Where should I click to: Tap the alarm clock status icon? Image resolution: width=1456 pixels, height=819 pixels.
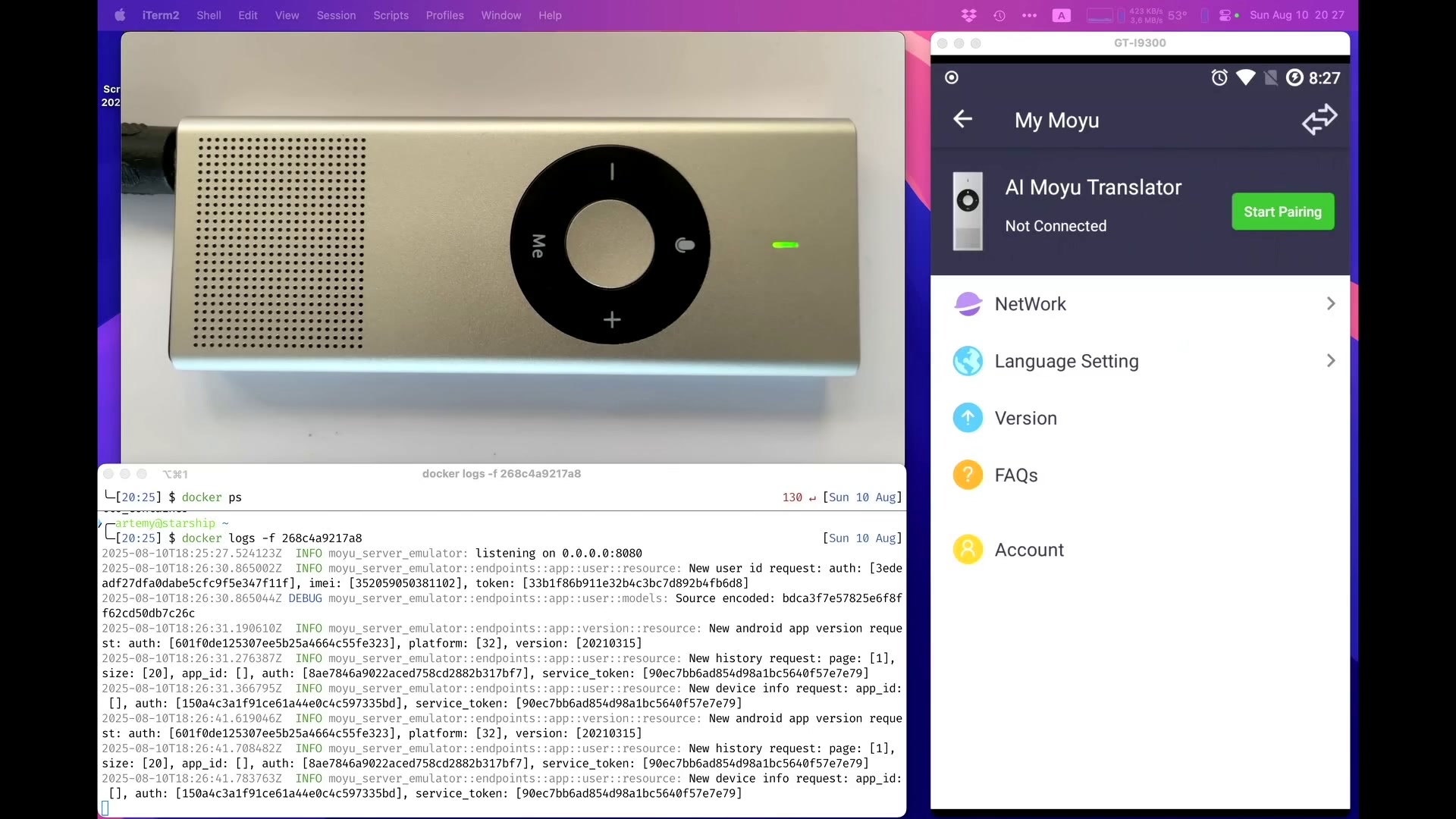(1219, 77)
